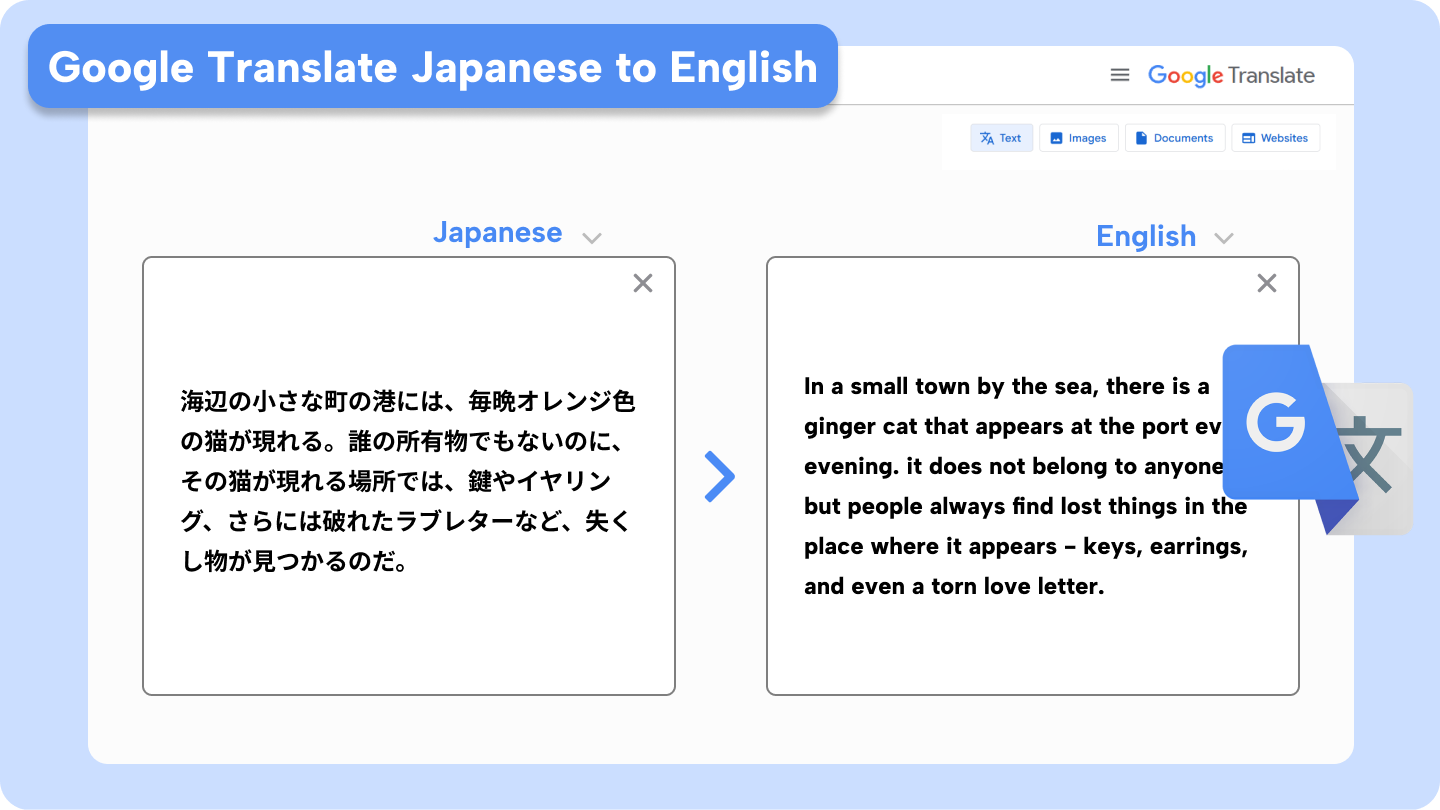Click the Google logo in the header
The width and height of the screenshot is (1440, 810).
1185,74
